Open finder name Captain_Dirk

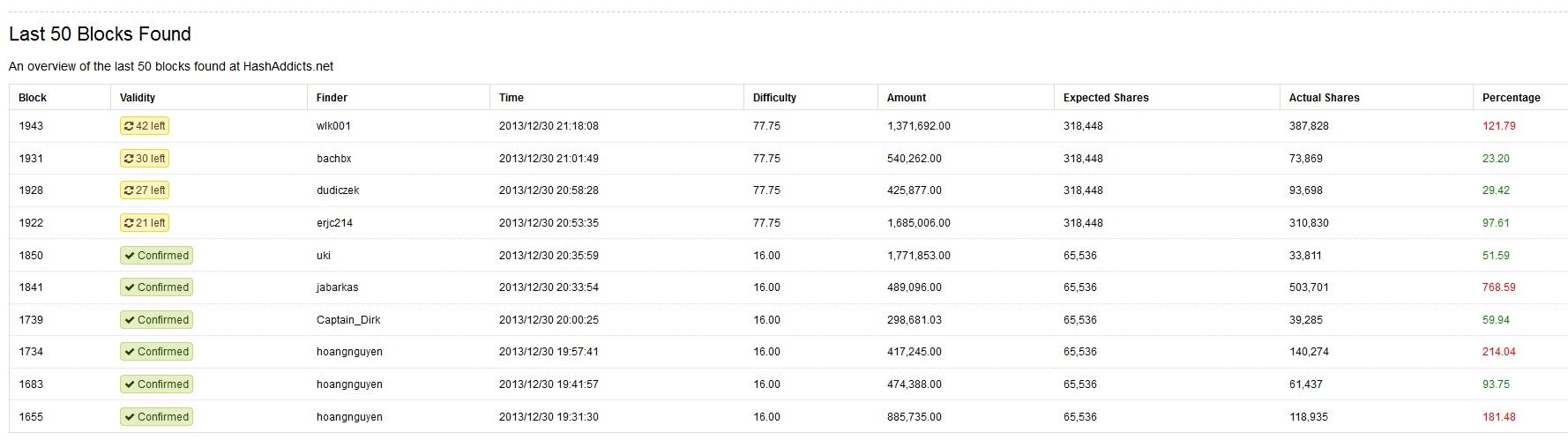348,320
